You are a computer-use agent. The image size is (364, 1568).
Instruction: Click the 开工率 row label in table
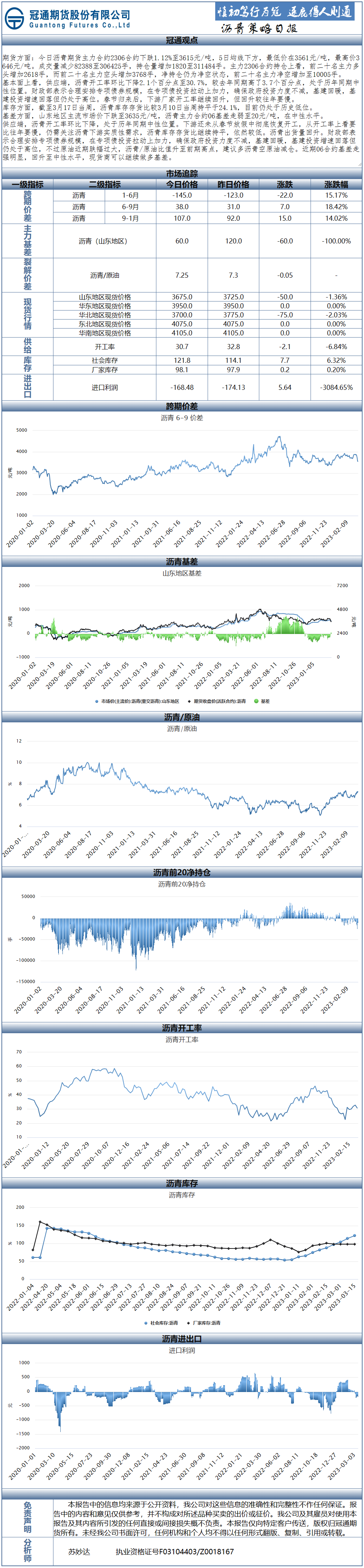point(104,346)
